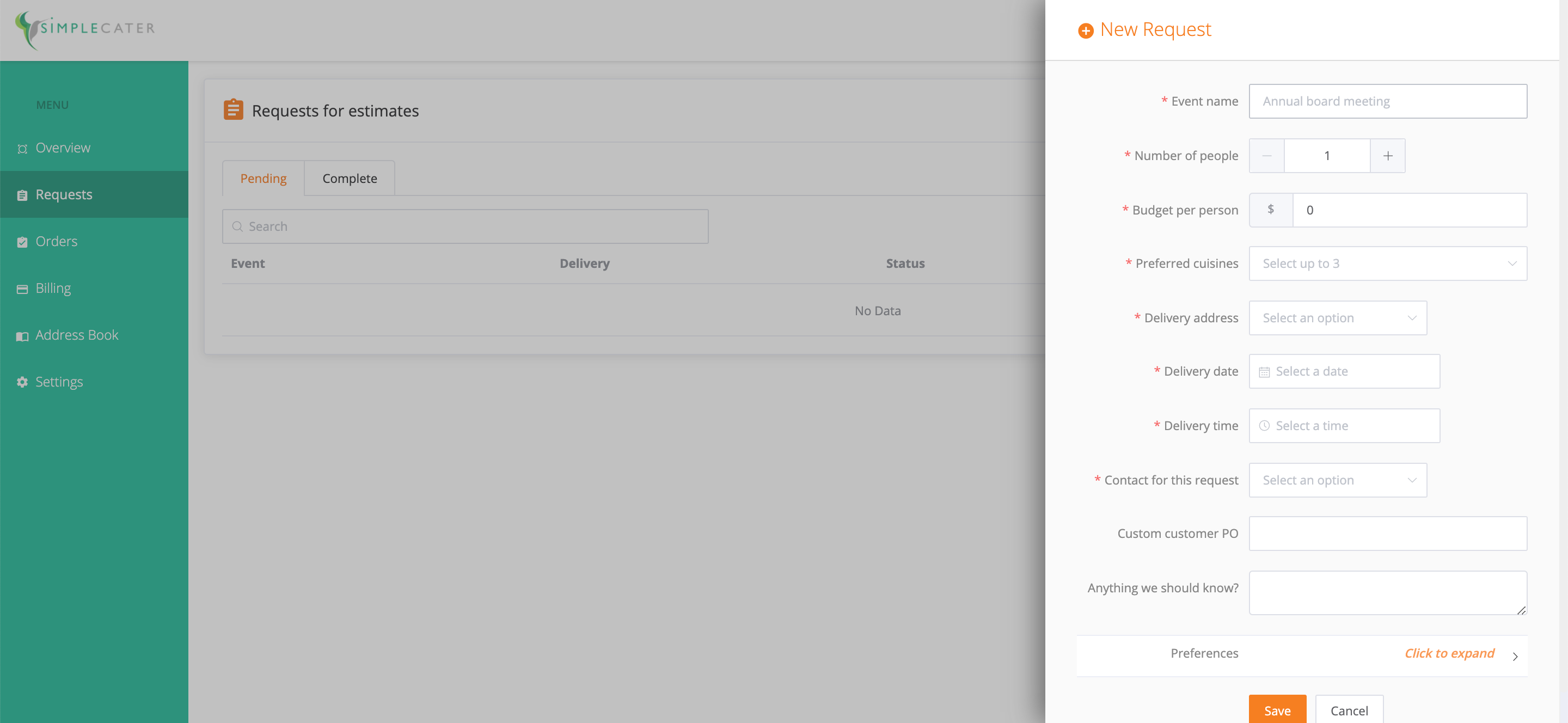The image size is (1568, 723).
Task: Click the clock icon in Delivery time
Action: point(1264,426)
